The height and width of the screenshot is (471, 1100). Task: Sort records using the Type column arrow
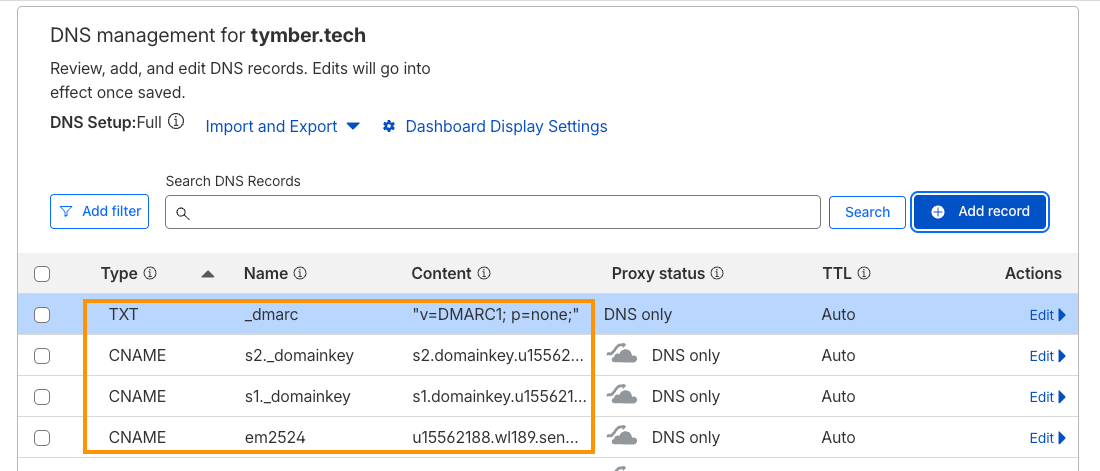208,274
